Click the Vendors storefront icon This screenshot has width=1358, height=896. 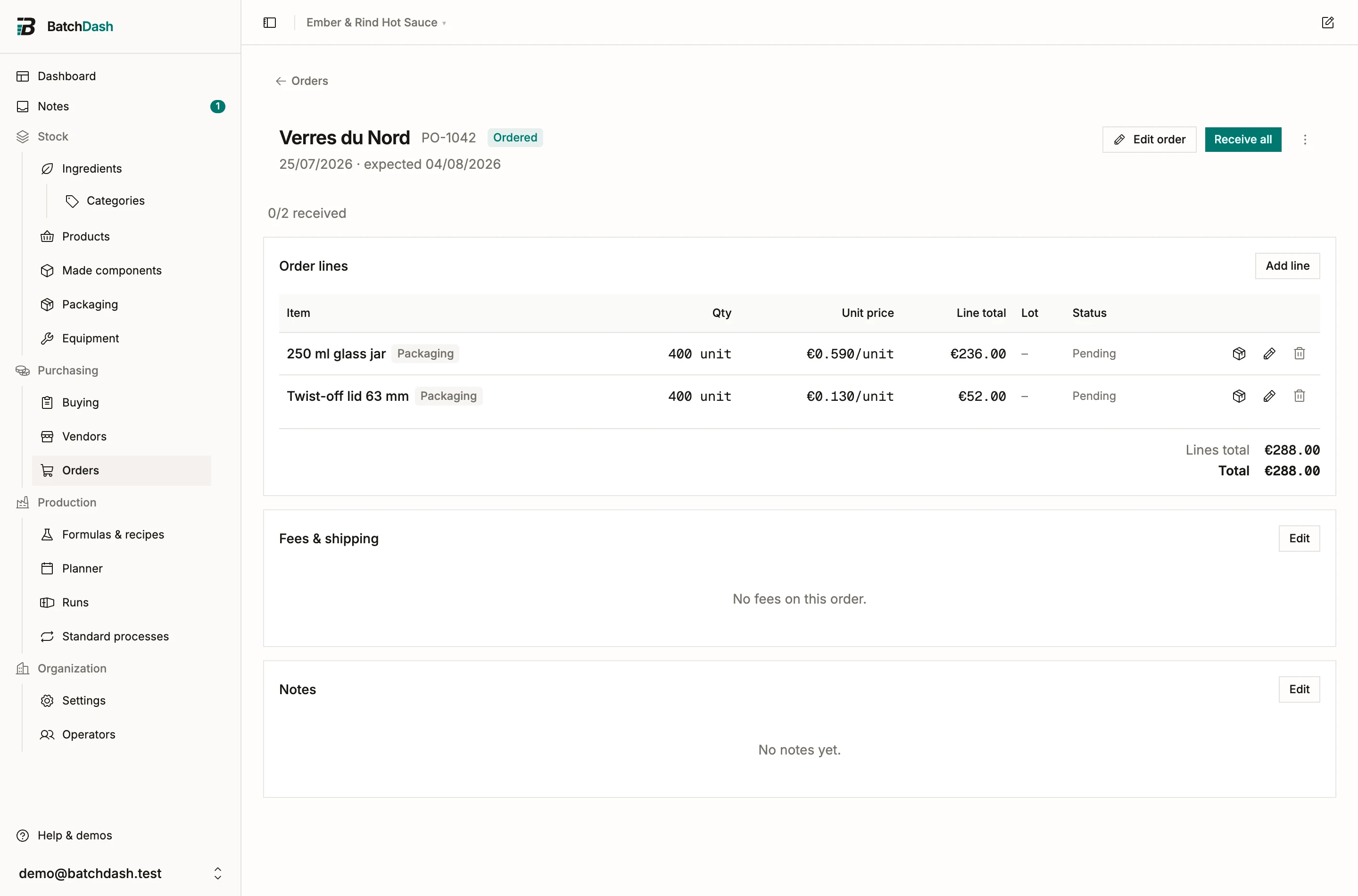click(48, 437)
